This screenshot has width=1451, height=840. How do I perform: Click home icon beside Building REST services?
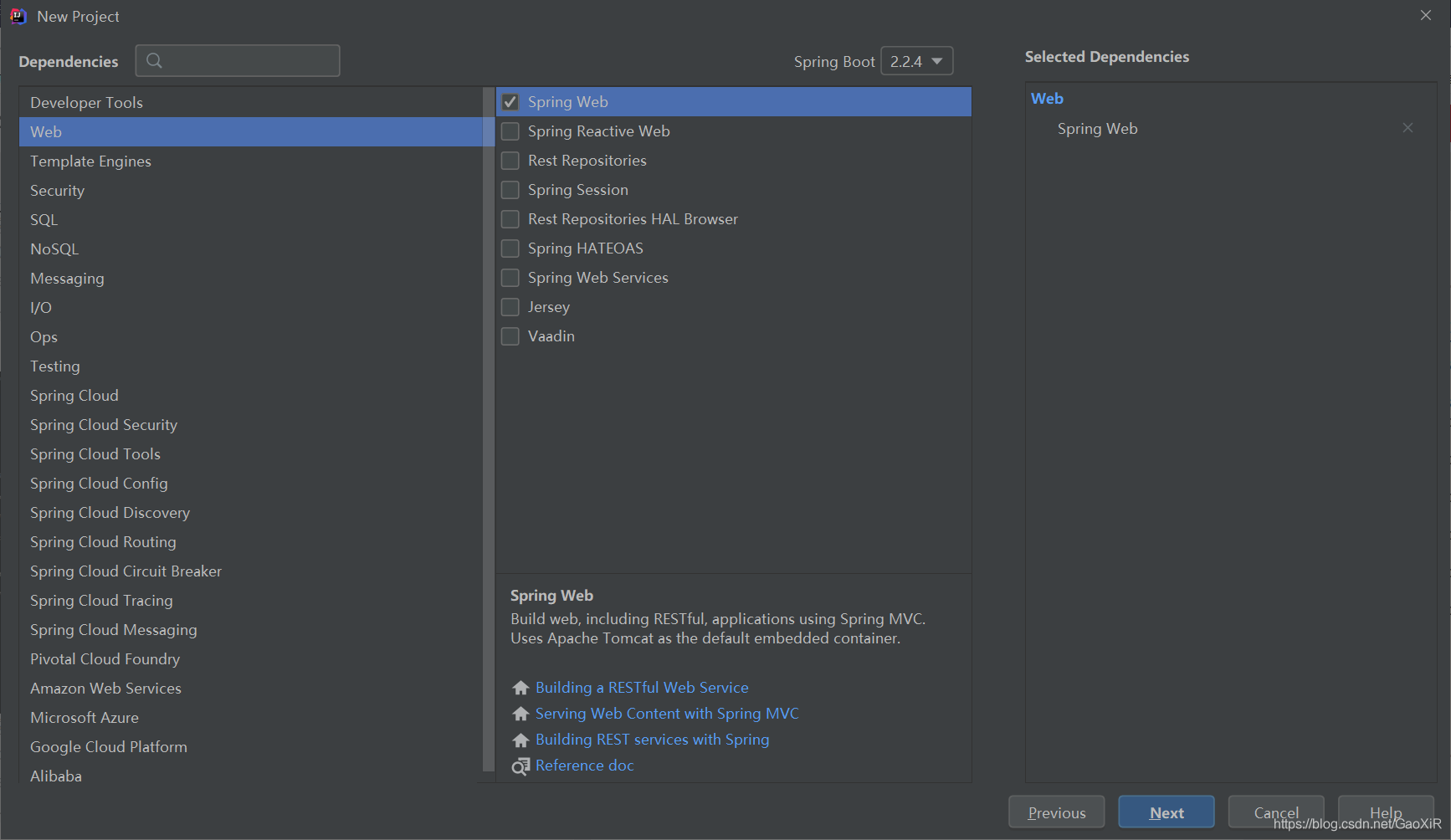pyautogui.click(x=520, y=740)
